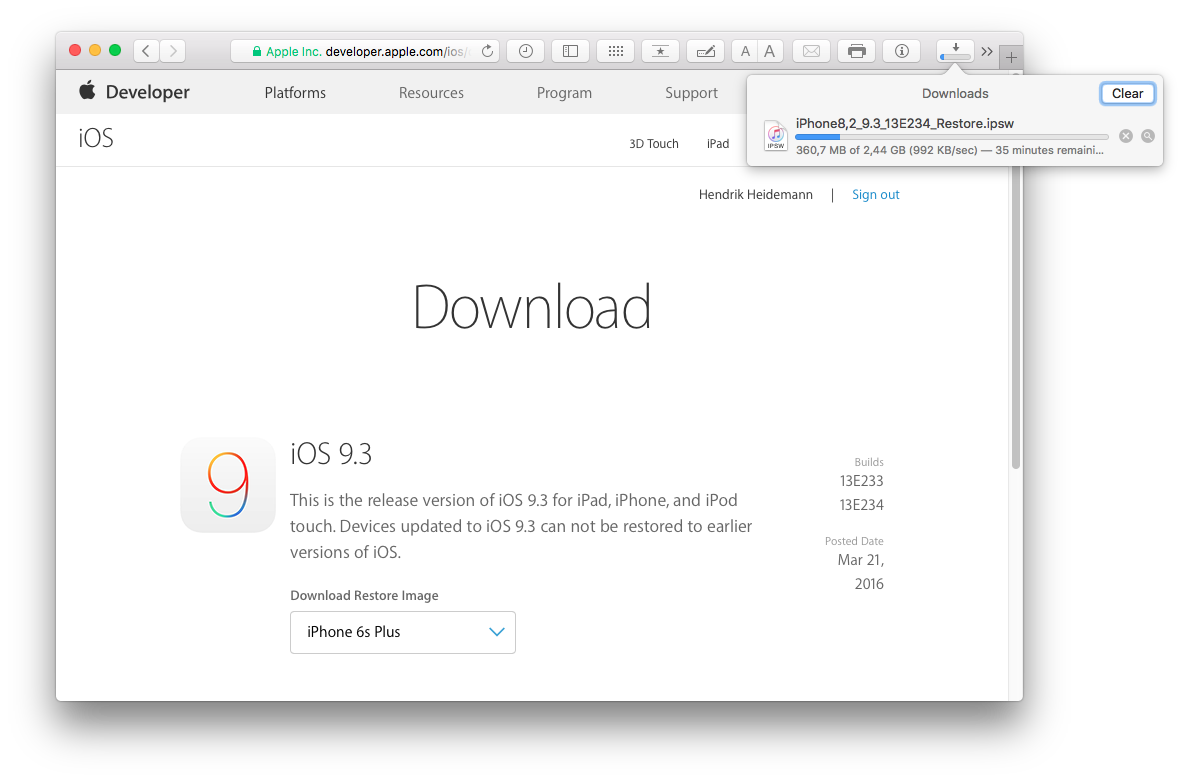Screen dimensions: 1193x781
Task: Click the download progress bar
Action: [952, 137]
